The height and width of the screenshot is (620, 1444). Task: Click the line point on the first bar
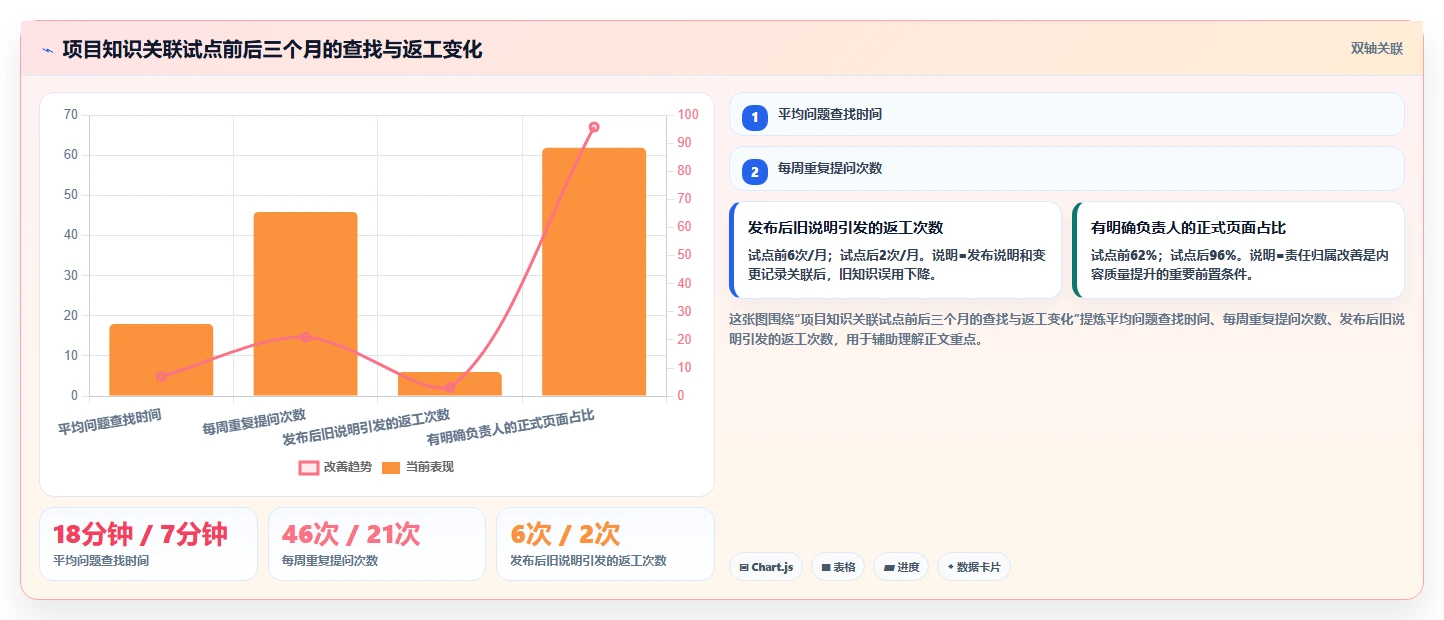[161, 376]
